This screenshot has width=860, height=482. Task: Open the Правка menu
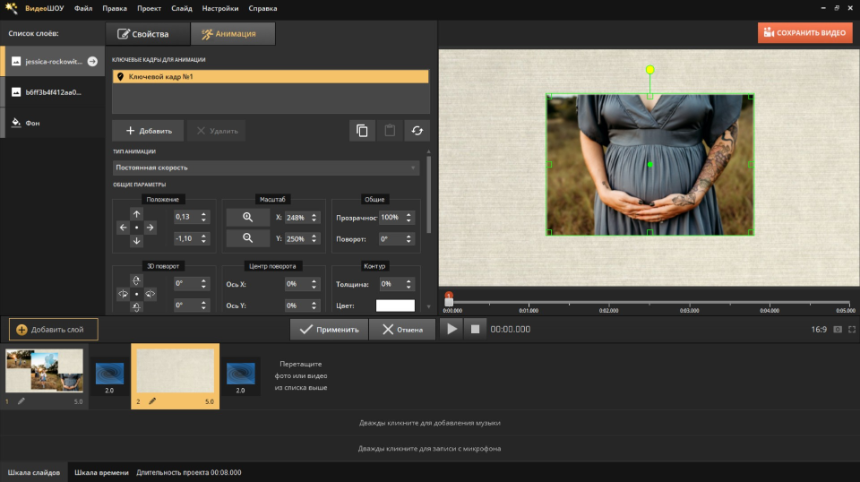pyautogui.click(x=114, y=8)
